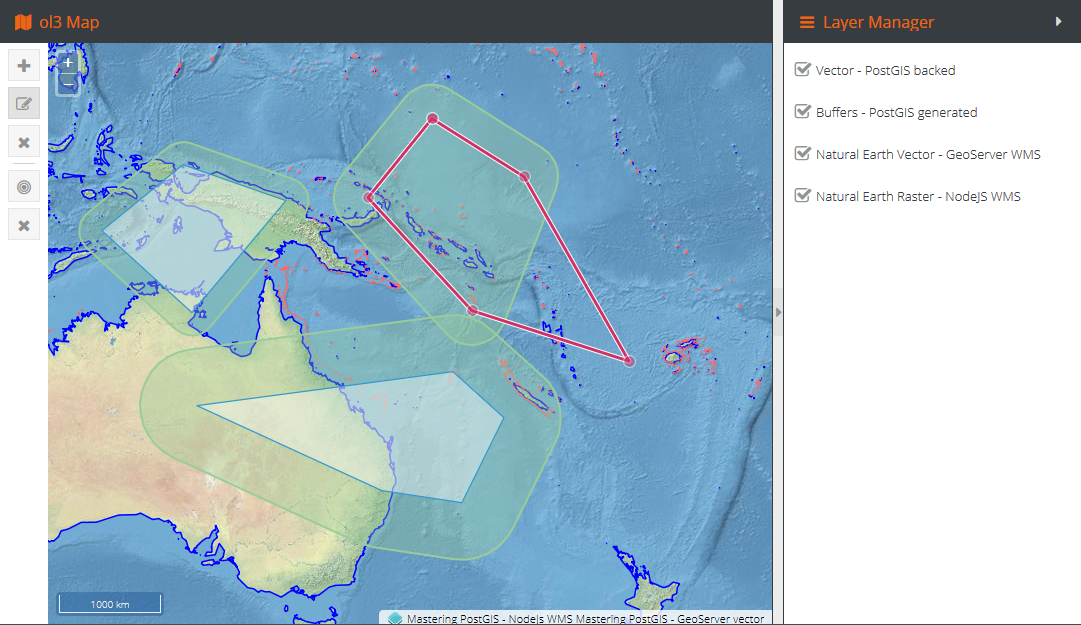The height and width of the screenshot is (625, 1081).
Task: Toggle Buffers - PostGIS generated layer
Action: tap(801, 112)
